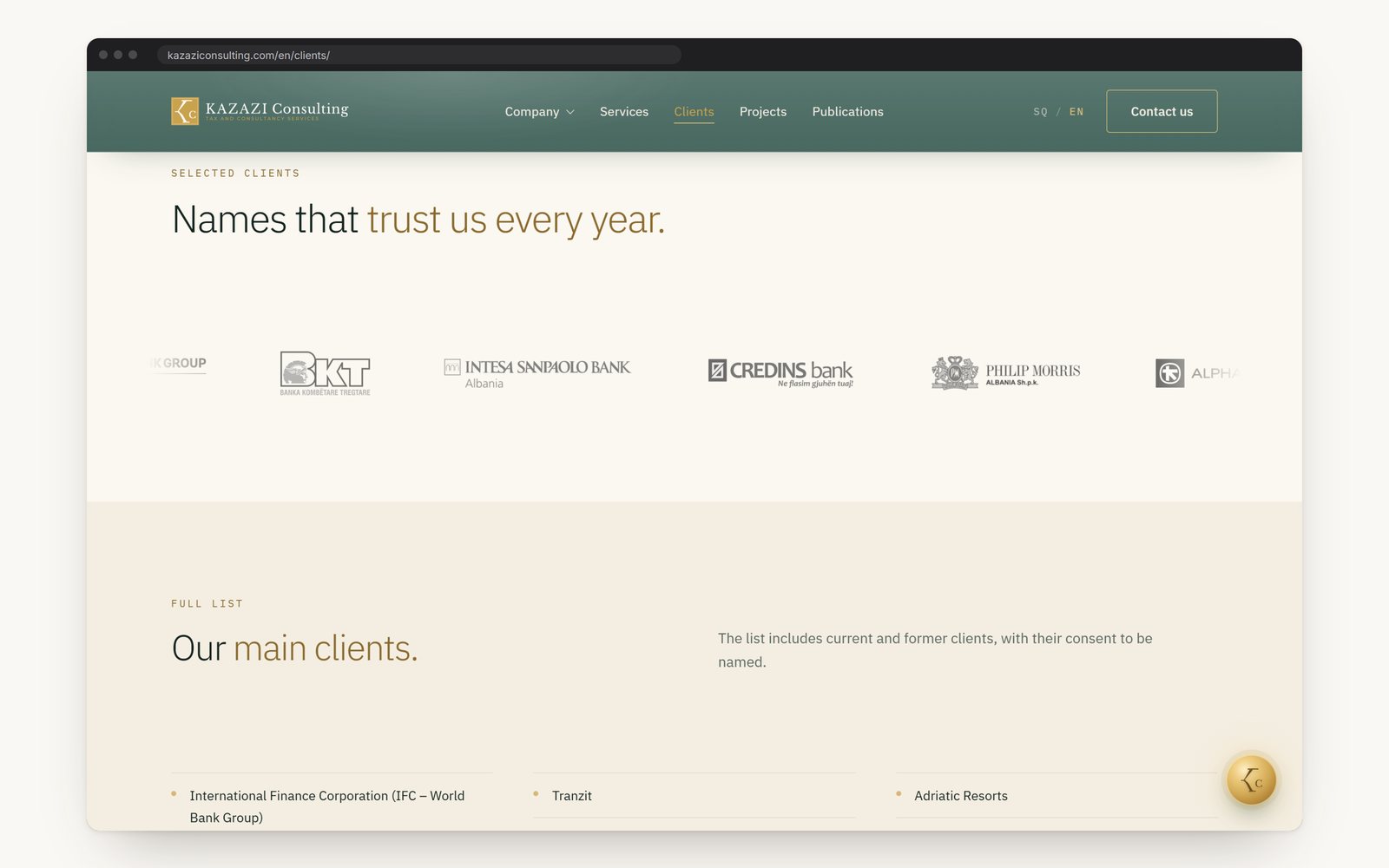Click KAZAZI Consulting brand name text

277,108
